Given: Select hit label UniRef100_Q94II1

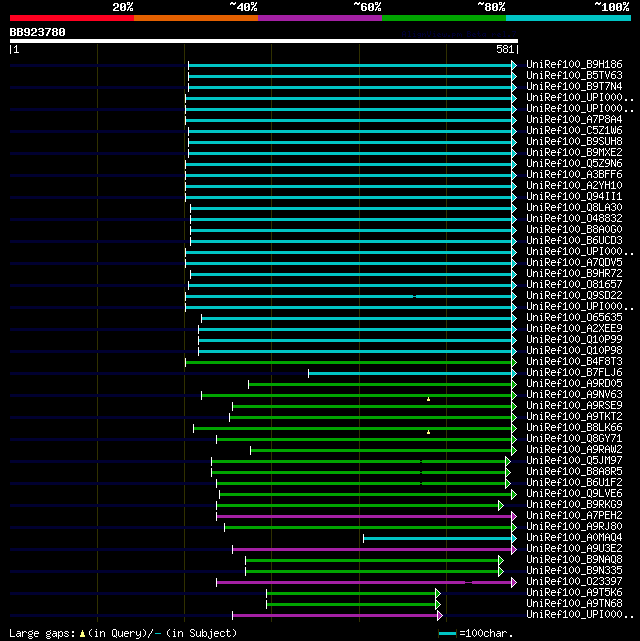Looking at the screenshot, I should [x=574, y=197].
